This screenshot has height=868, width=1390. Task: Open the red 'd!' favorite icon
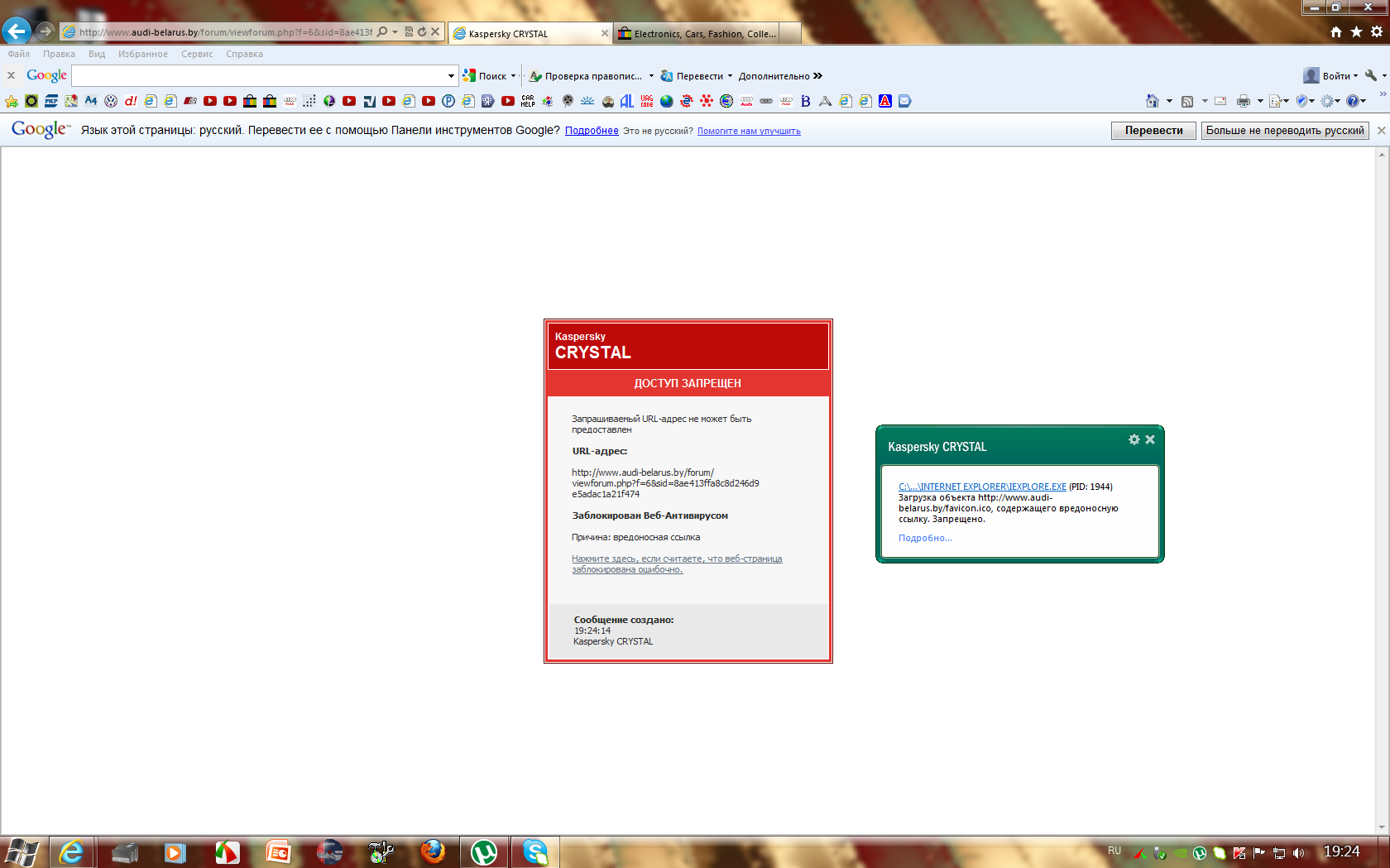(131, 101)
